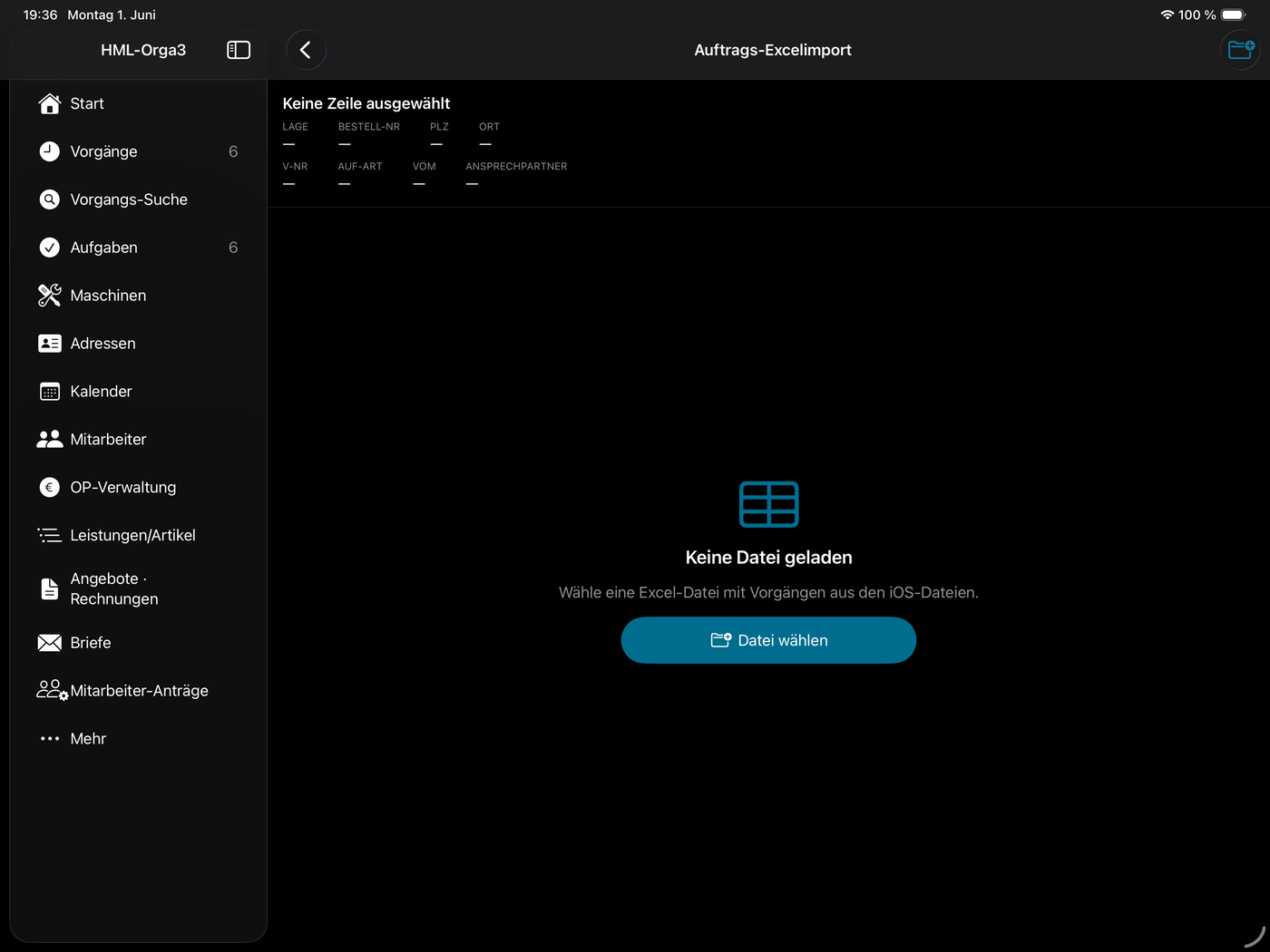This screenshot has width=1270, height=952.
Task: Click the VOM field label
Action: 425,167
